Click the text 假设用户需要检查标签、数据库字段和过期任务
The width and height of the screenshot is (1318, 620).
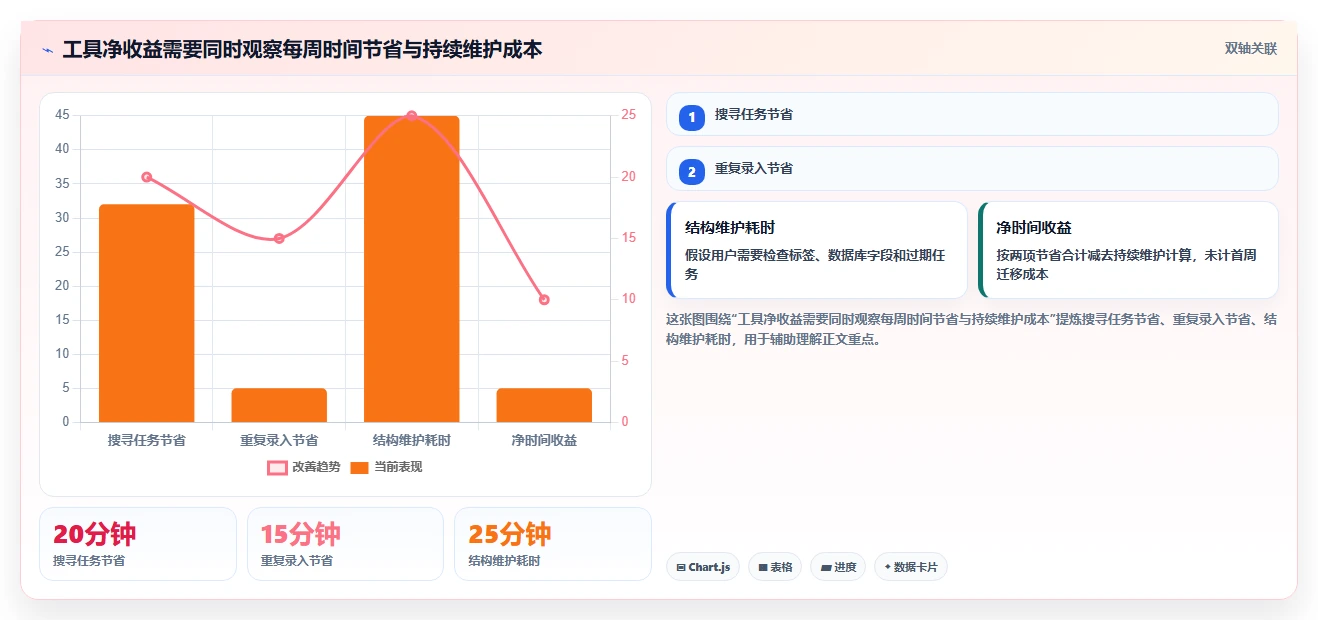[x=815, y=264]
